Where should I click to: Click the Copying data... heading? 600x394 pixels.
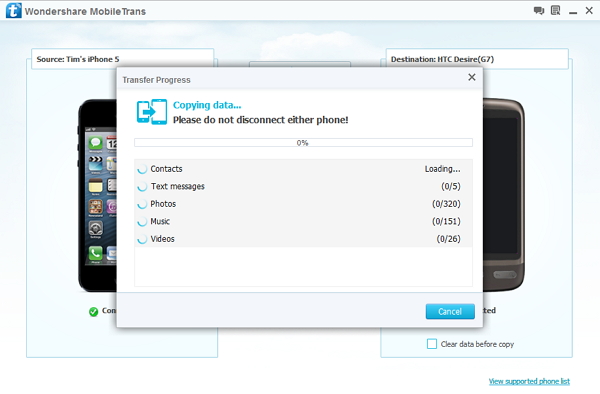[207, 105]
